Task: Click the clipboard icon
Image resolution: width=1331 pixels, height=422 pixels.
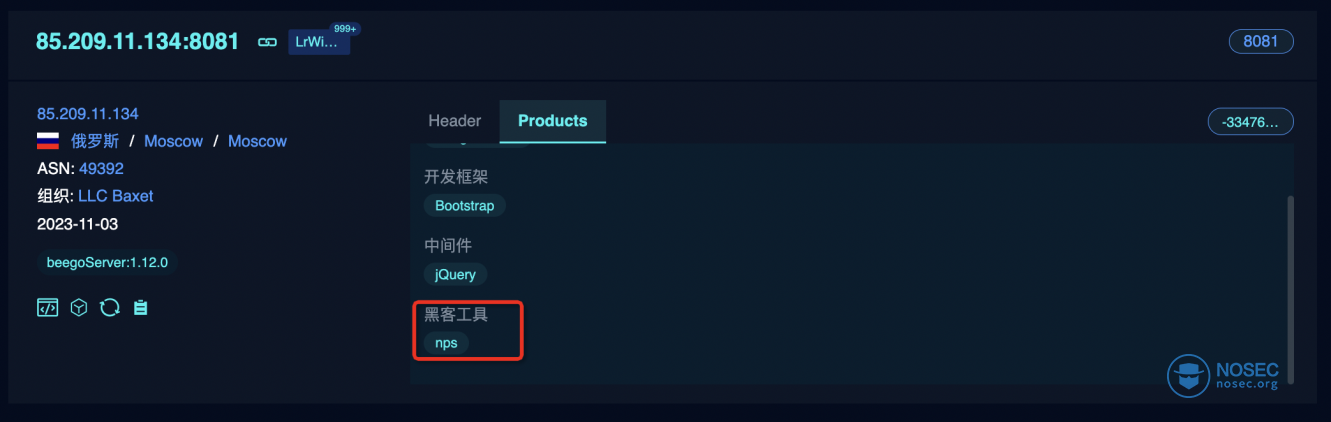Action: tap(140, 308)
